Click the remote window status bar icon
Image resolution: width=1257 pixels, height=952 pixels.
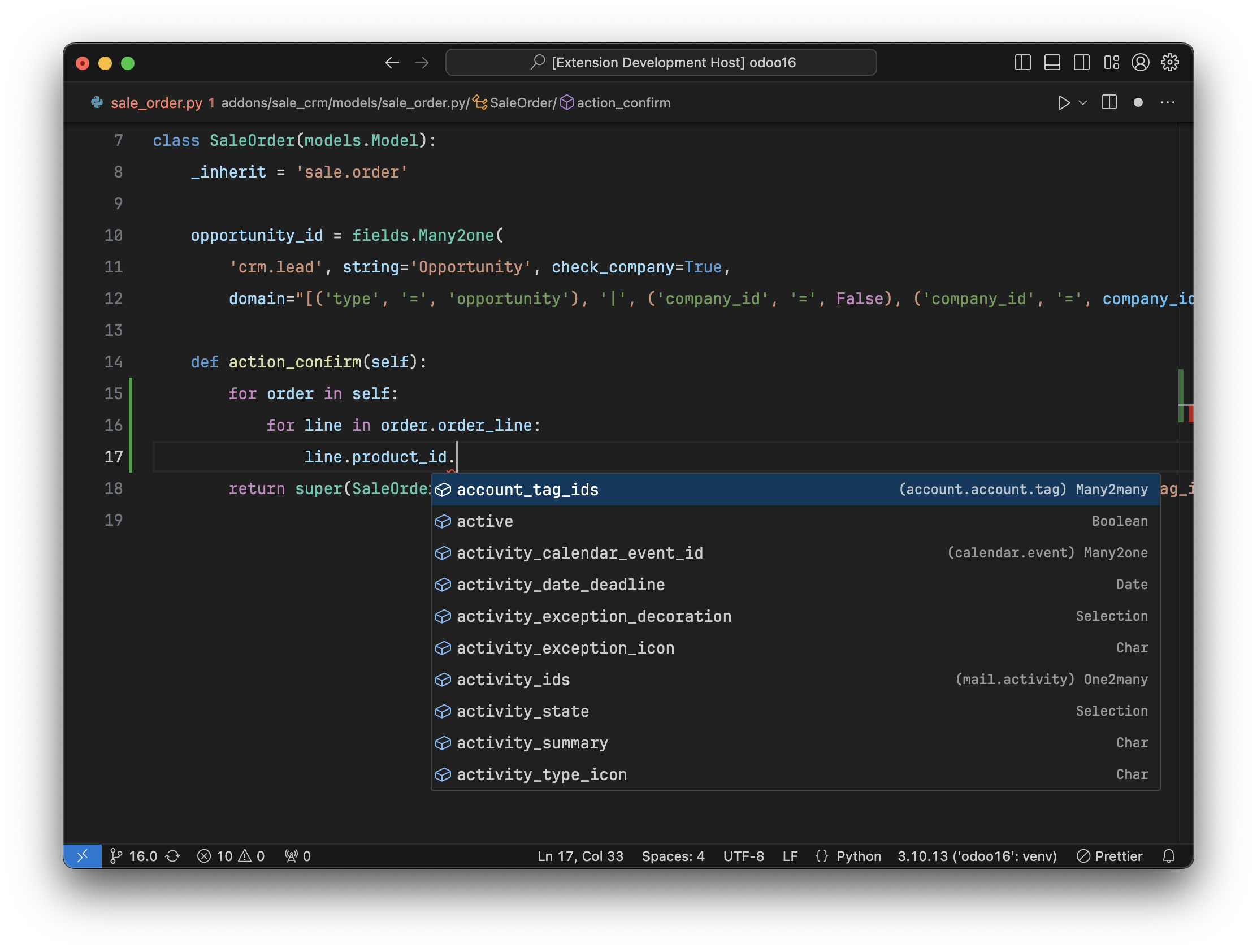click(83, 856)
